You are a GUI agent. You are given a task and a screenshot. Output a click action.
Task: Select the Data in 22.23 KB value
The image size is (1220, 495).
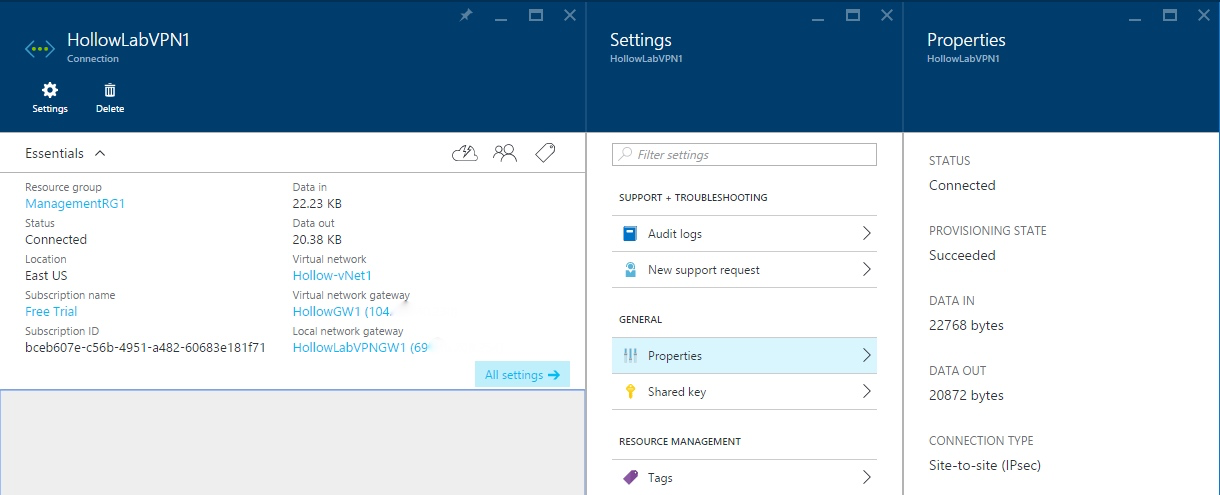[317, 204]
